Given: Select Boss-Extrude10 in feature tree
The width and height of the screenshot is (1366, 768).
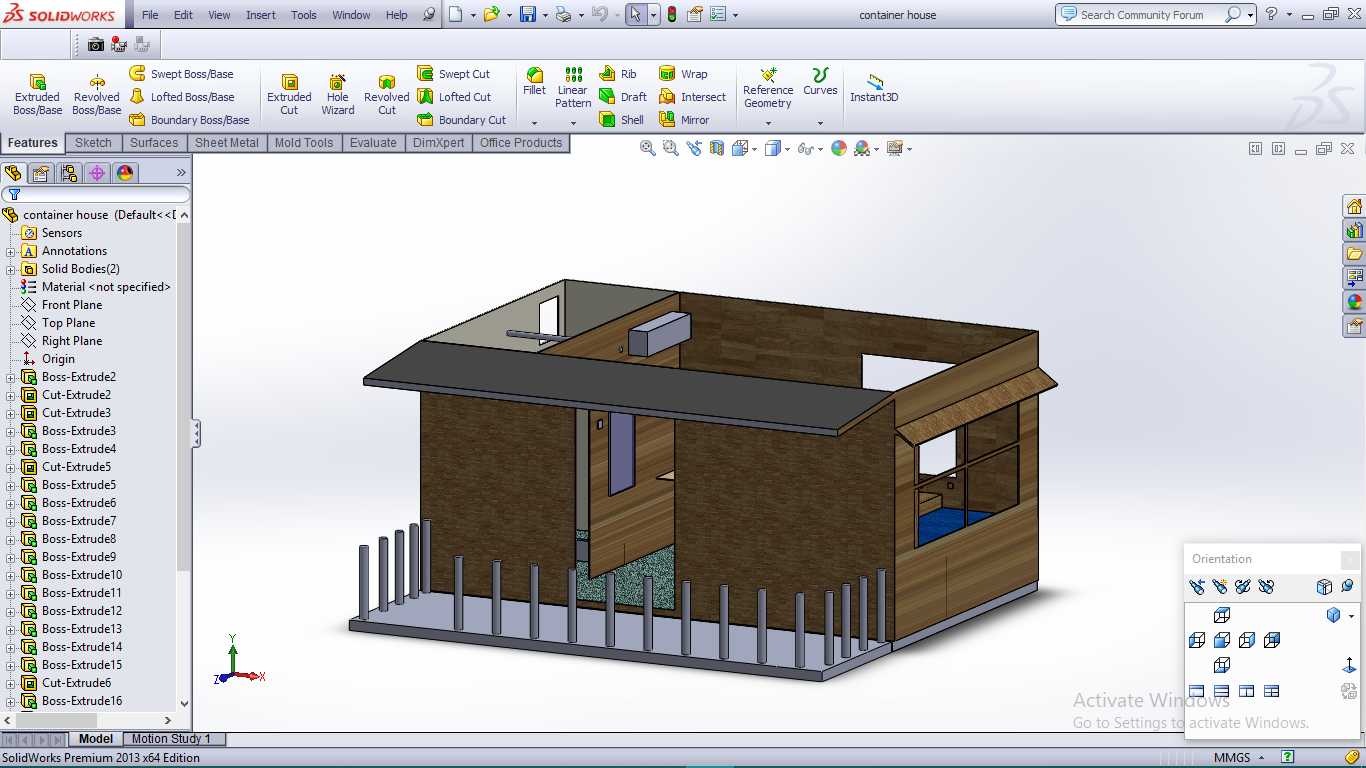Looking at the screenshot, I should (82, 575).
